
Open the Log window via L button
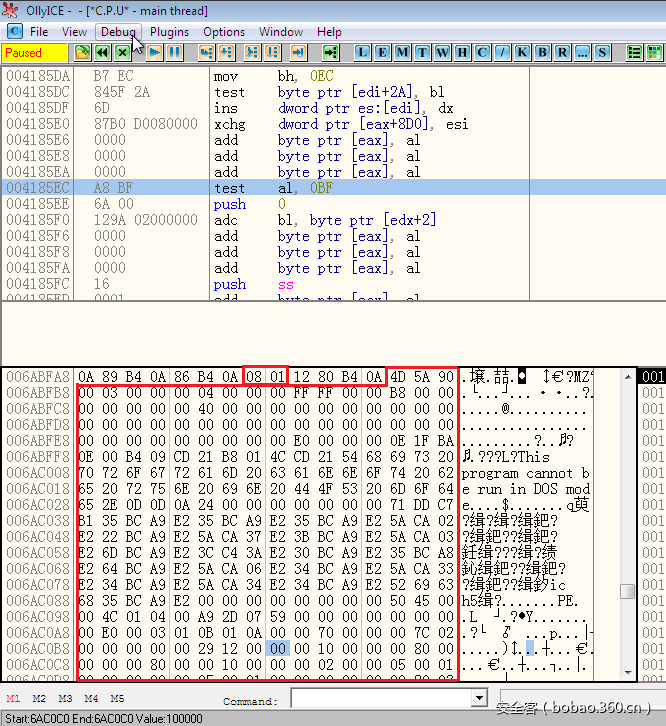pyautogui.click(x=362, y=52)
